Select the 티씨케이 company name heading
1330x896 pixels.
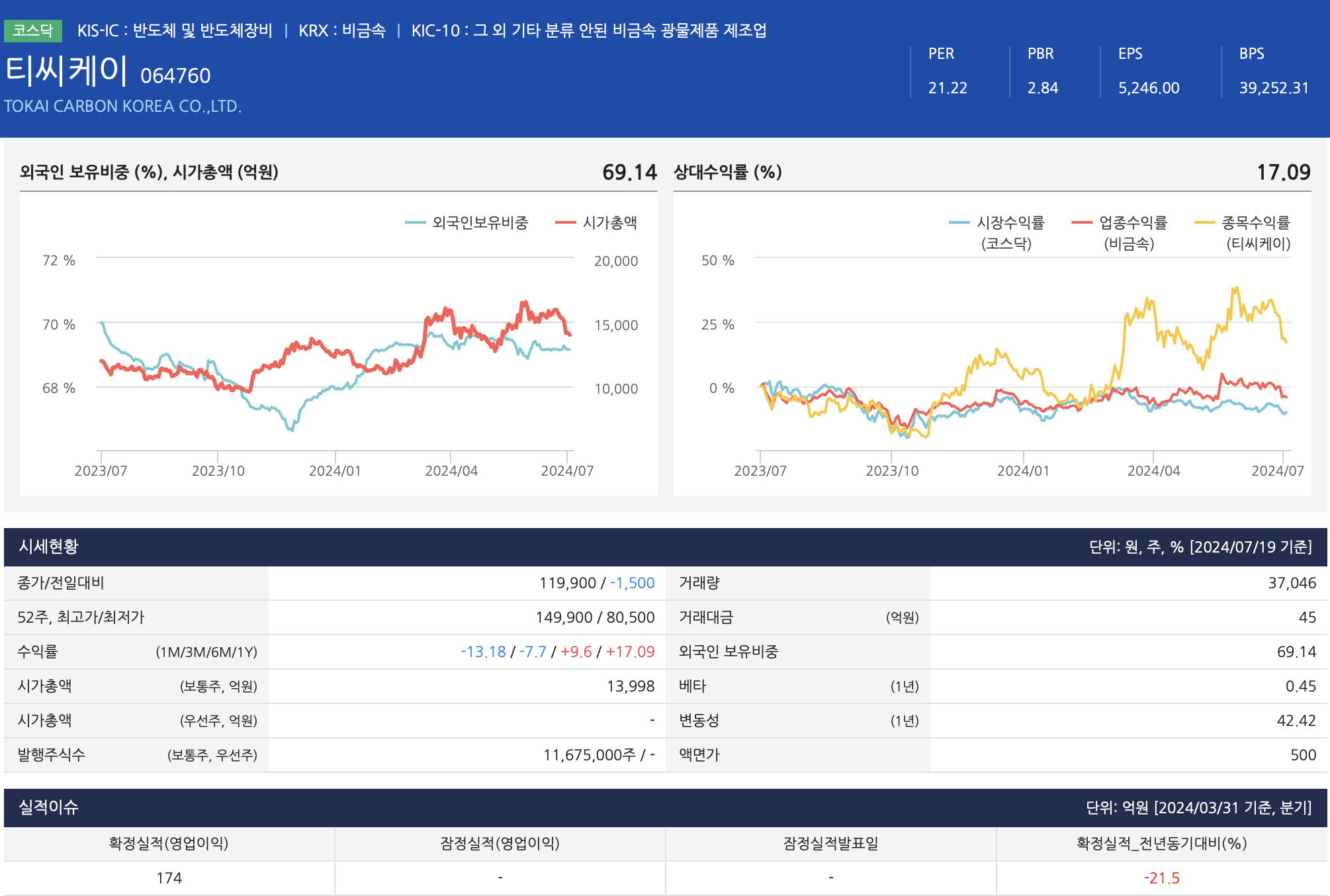[x=66, y=71]
